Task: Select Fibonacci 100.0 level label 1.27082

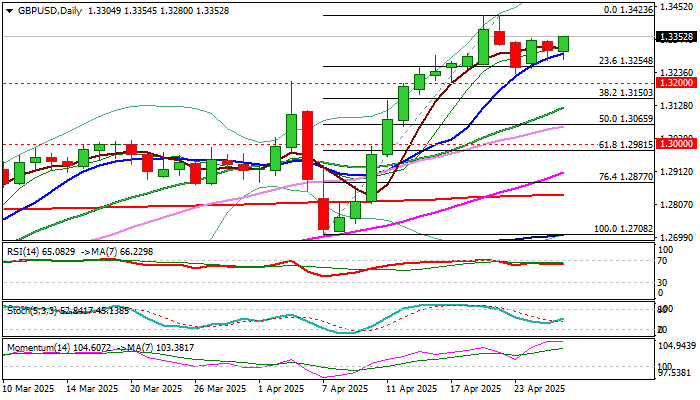Action: coord(624,229)
